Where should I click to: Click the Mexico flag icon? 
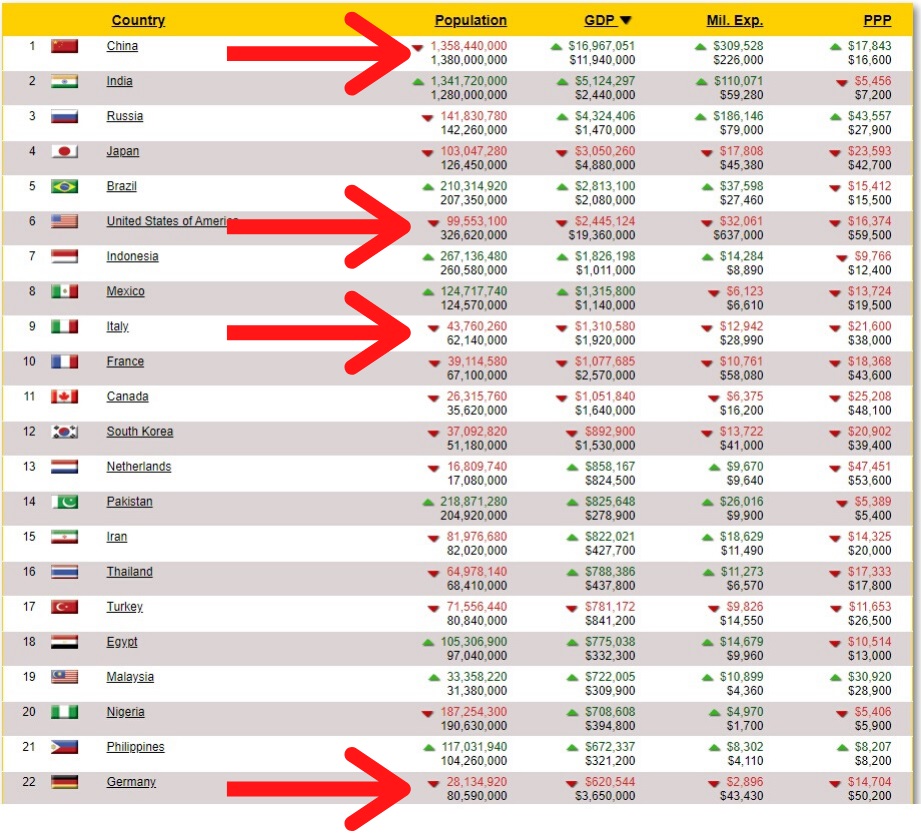(64, 291)
